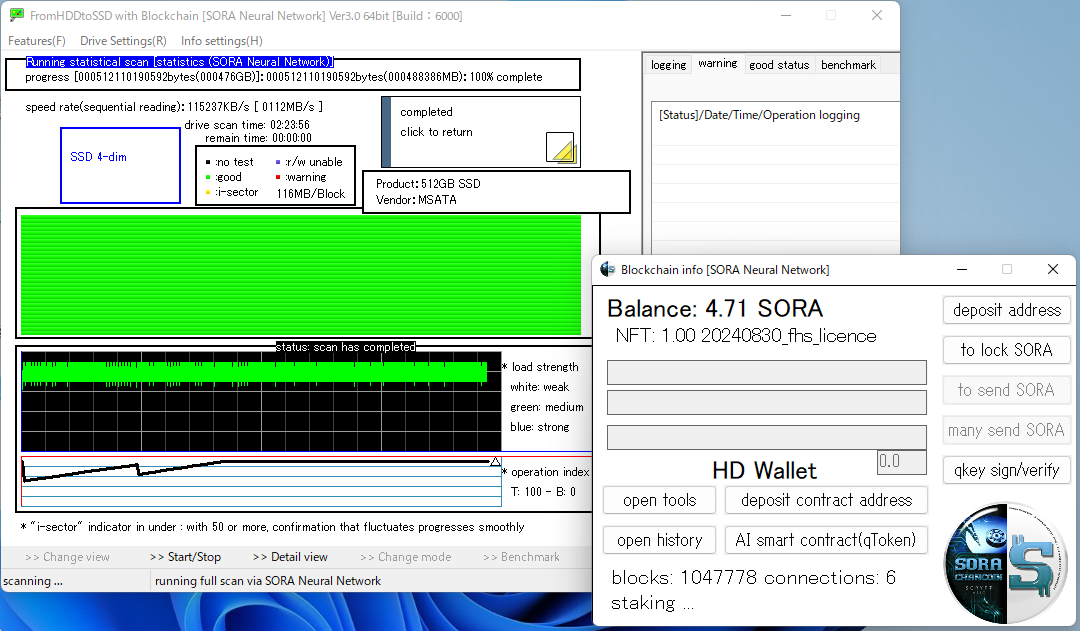The height and width of the screenshot is (631, 1080).
Task: Minimize the FromHDDtoSSD main window
Action: coord(786,15)
